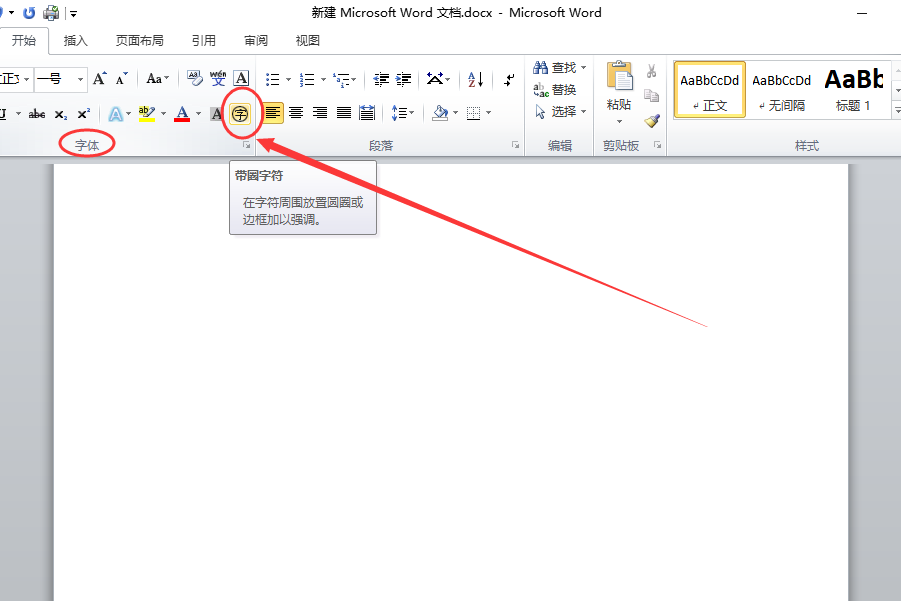The image size is (901, 601).
Task: Switch to the 插入 (Insert) tab
Action: tap(76, 41)
